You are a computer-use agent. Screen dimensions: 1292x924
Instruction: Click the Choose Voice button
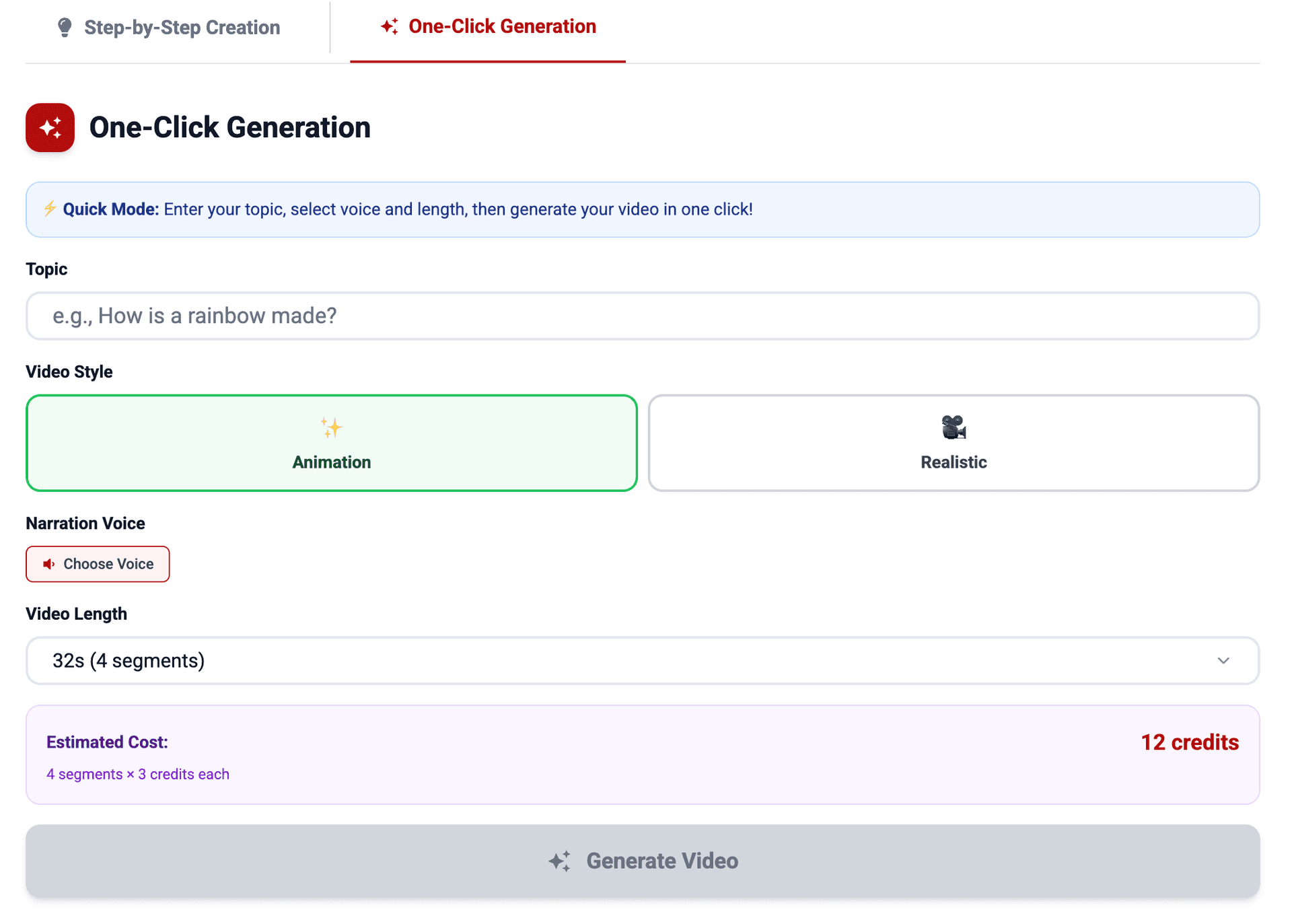(x=98, y=564)
